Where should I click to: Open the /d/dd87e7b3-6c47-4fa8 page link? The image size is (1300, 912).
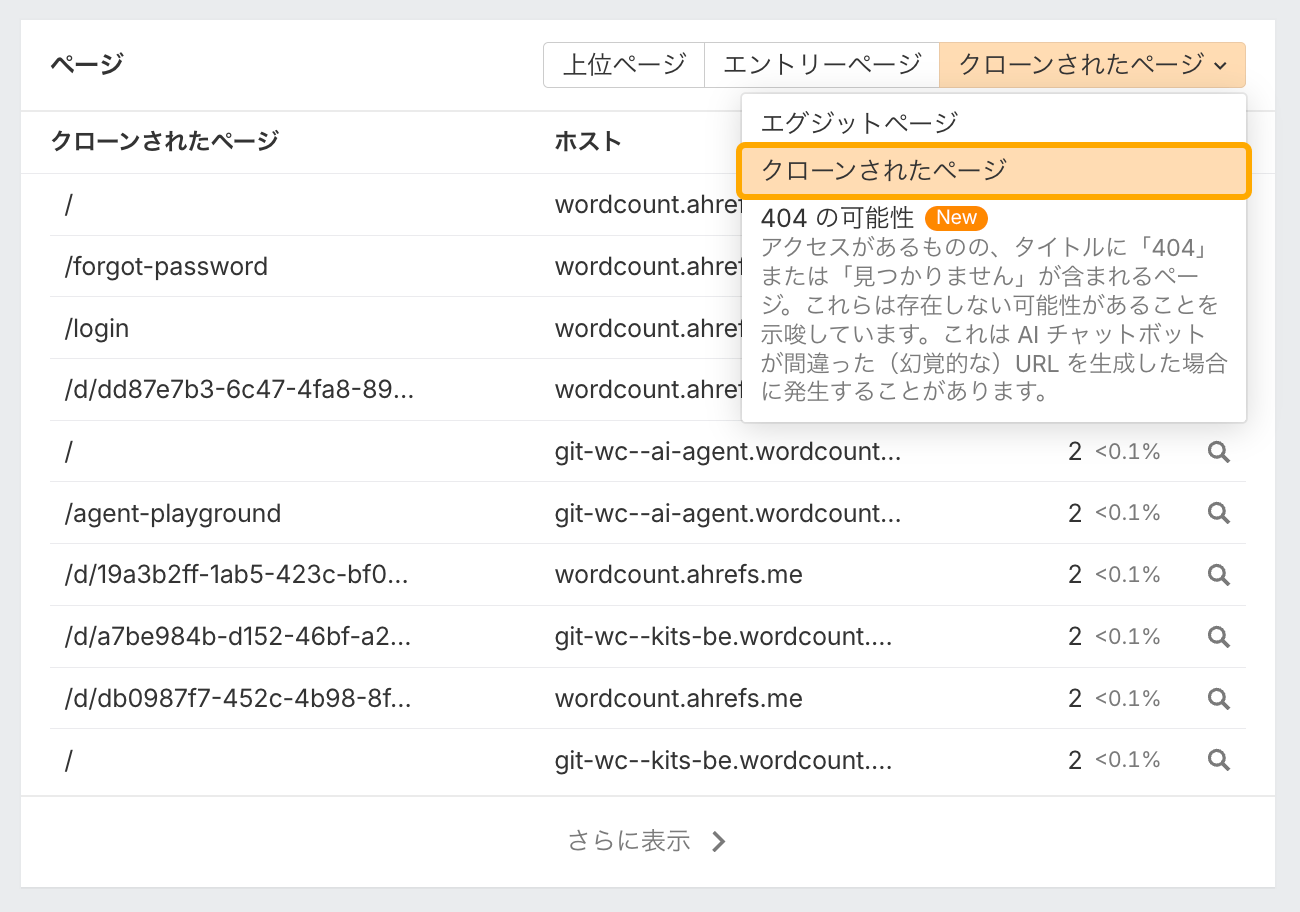(x=239, y=390)
